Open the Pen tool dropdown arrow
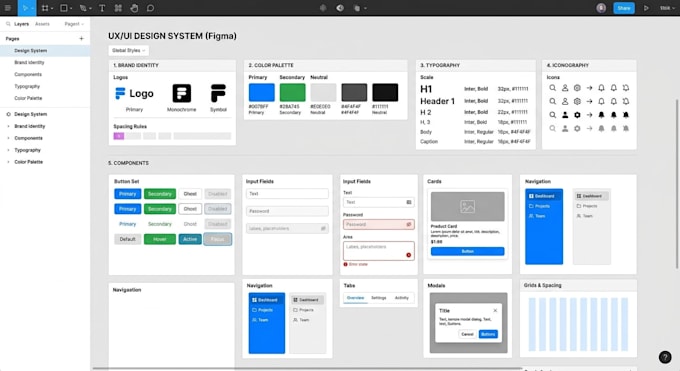Image resolution: width=680 pixels, height=371 pixels. click(90, 8)
